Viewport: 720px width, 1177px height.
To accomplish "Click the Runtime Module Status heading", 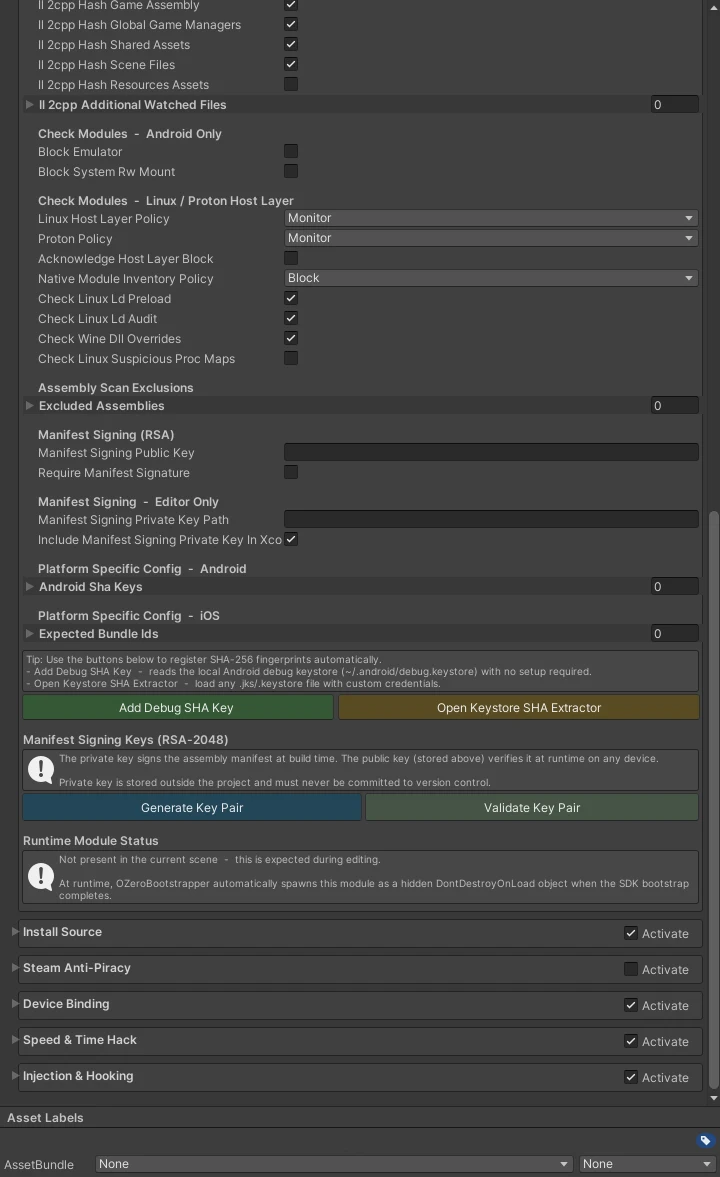I will 90,841.
